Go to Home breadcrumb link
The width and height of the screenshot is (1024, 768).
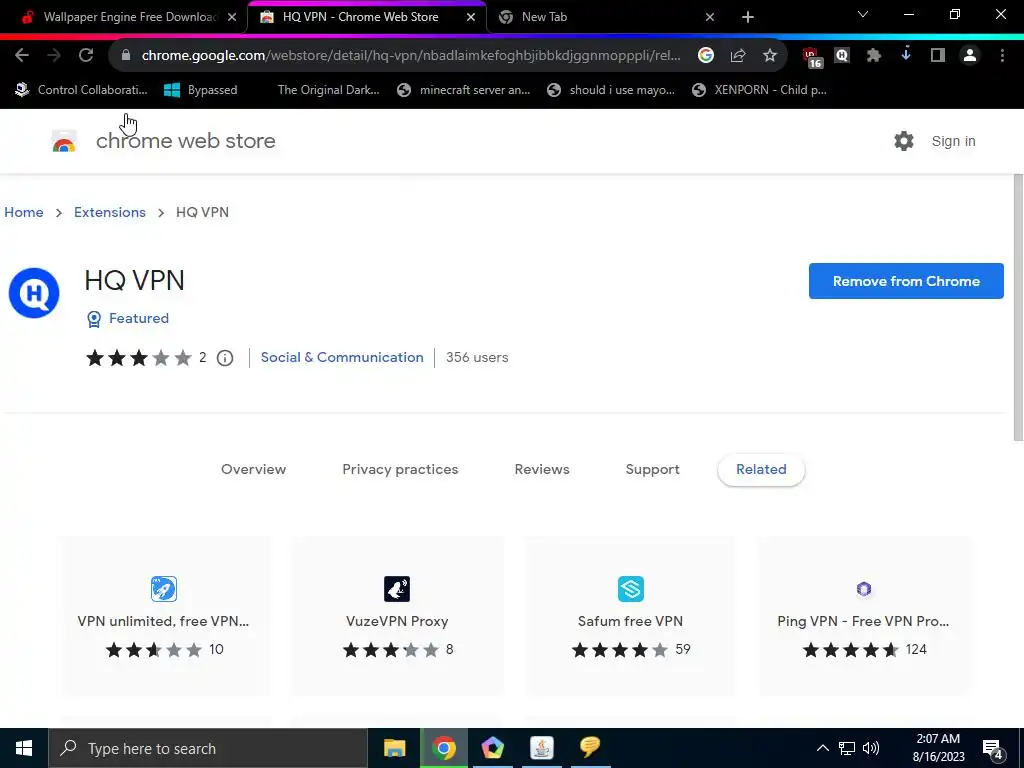click(x=24, y=212)
